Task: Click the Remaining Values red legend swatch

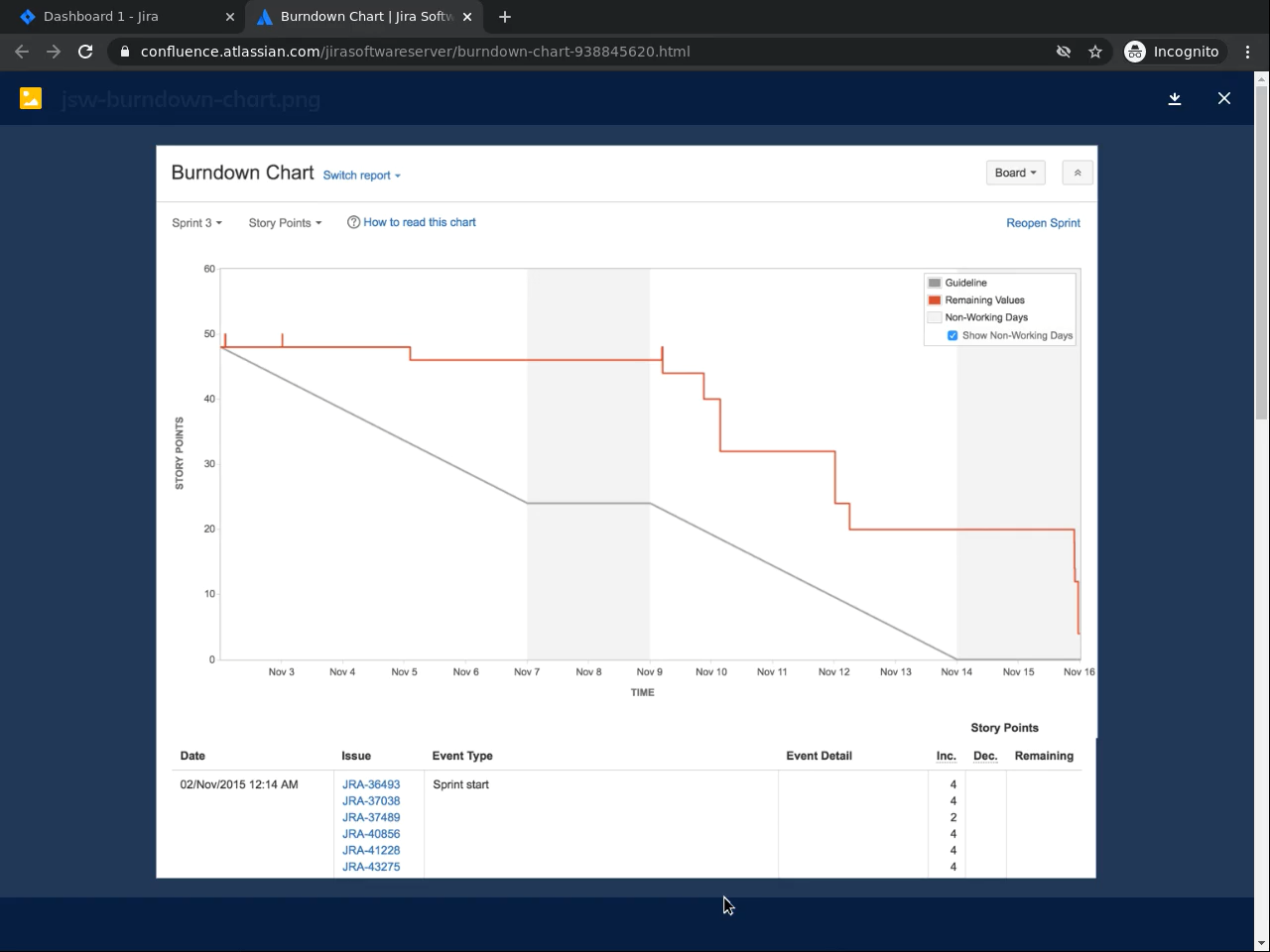Action: pyautogui.click(x=934, y=300)
